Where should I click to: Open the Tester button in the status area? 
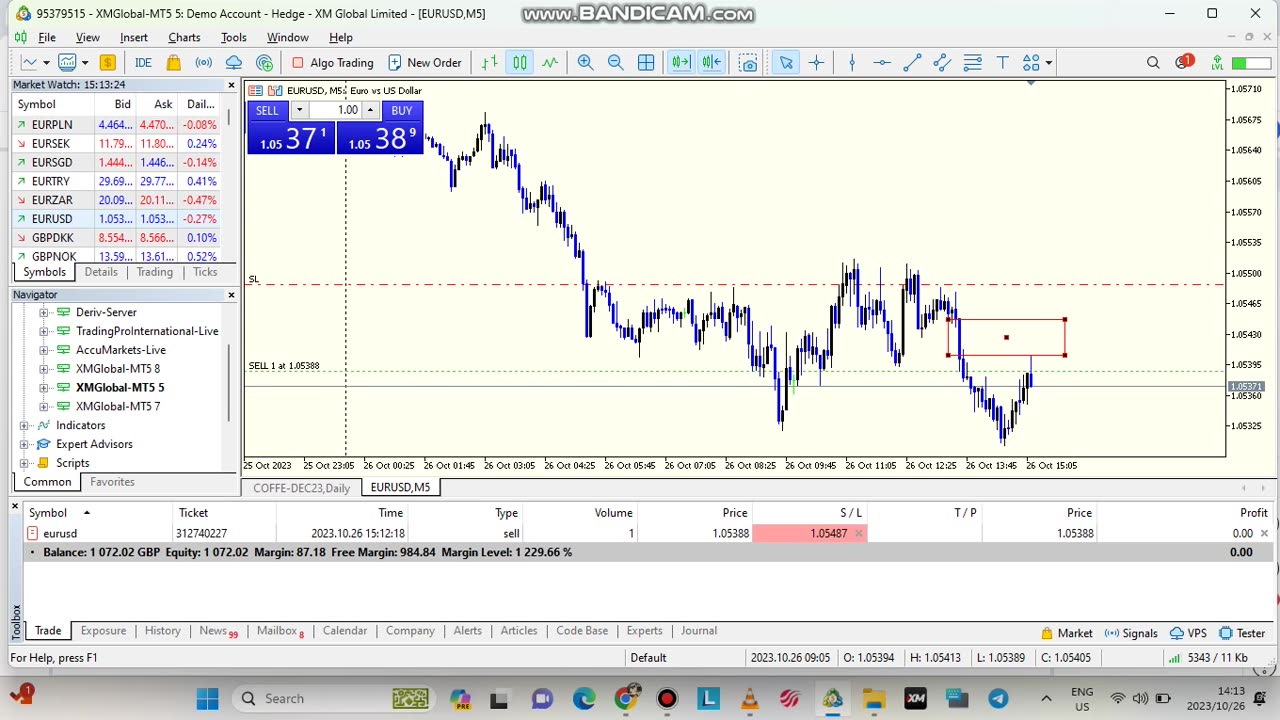(x=1243, y=633)
